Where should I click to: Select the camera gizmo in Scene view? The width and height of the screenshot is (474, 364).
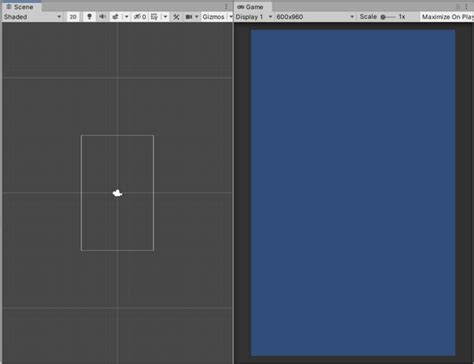[117, 193]
